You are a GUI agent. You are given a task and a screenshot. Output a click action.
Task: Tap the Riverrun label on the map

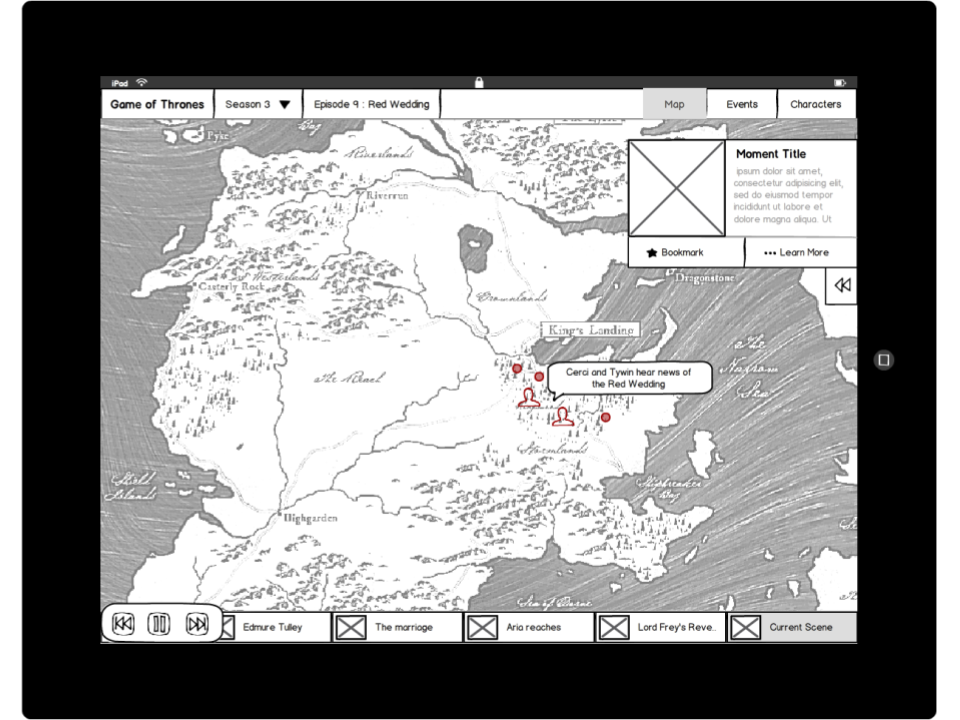[387, 195]
